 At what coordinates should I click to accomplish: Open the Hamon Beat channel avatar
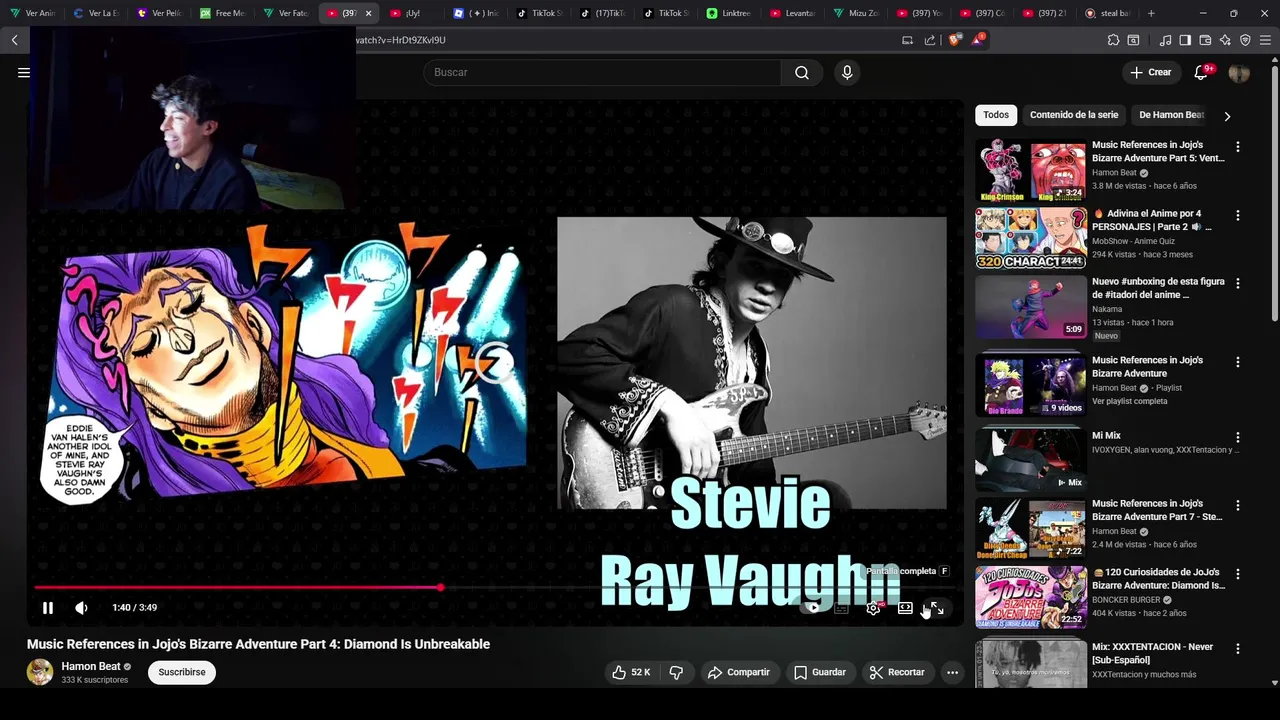coord(40,672)
